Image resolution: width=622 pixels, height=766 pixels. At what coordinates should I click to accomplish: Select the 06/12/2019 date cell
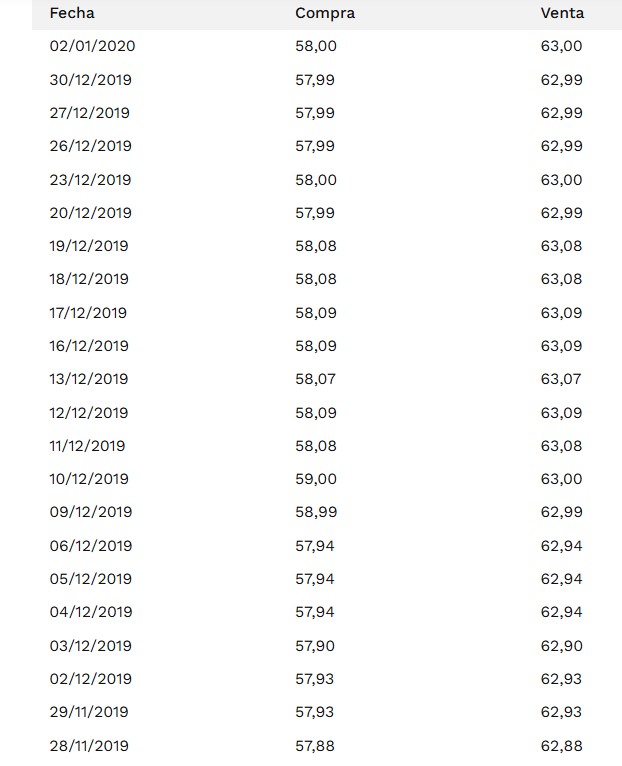coord(90,546)
